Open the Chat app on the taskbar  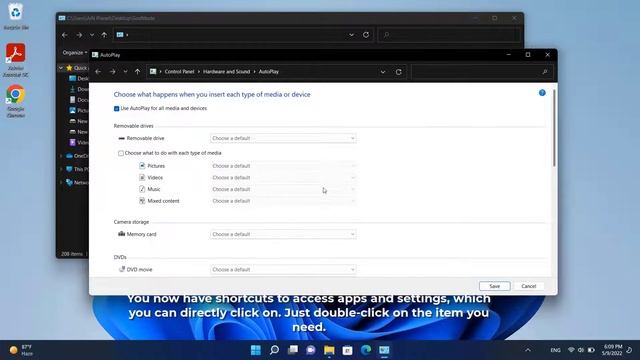311,350
